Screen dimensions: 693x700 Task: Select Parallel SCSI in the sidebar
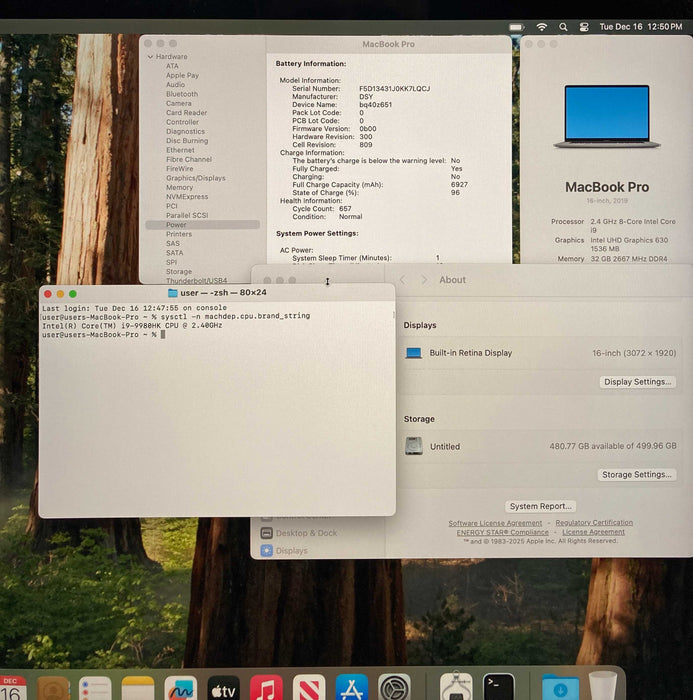point(188,216)
